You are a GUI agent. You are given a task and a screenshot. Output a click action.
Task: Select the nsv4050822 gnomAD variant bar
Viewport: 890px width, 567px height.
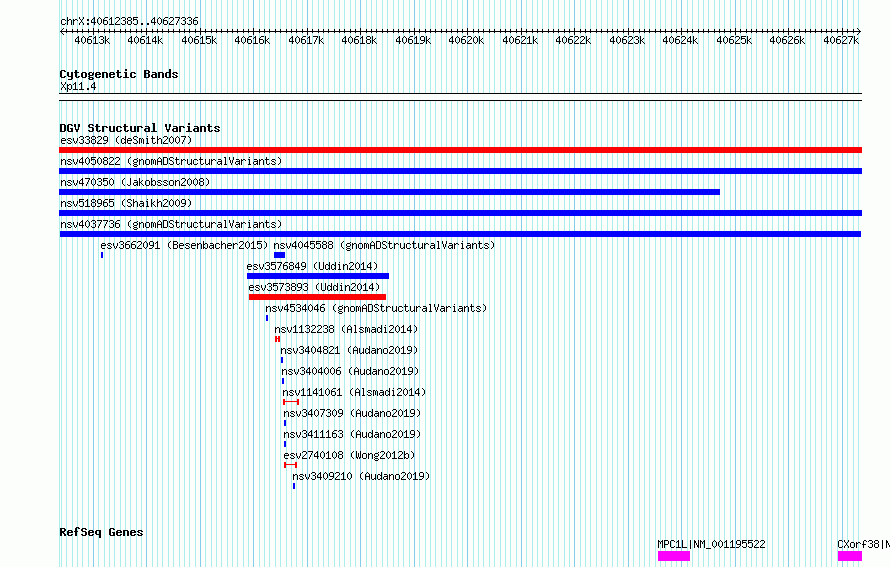pyautogui.click(x=460, y=171)
